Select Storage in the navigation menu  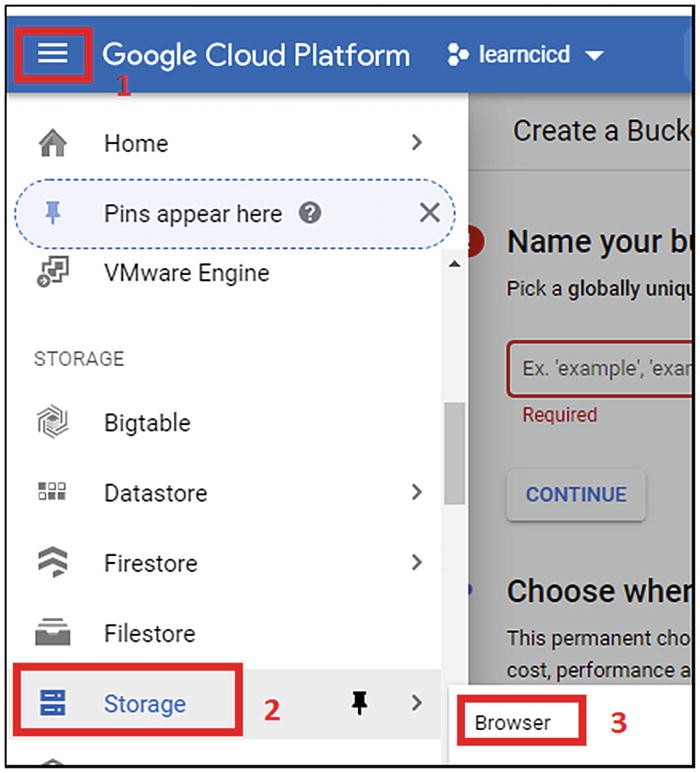click(x=145, y=704)
